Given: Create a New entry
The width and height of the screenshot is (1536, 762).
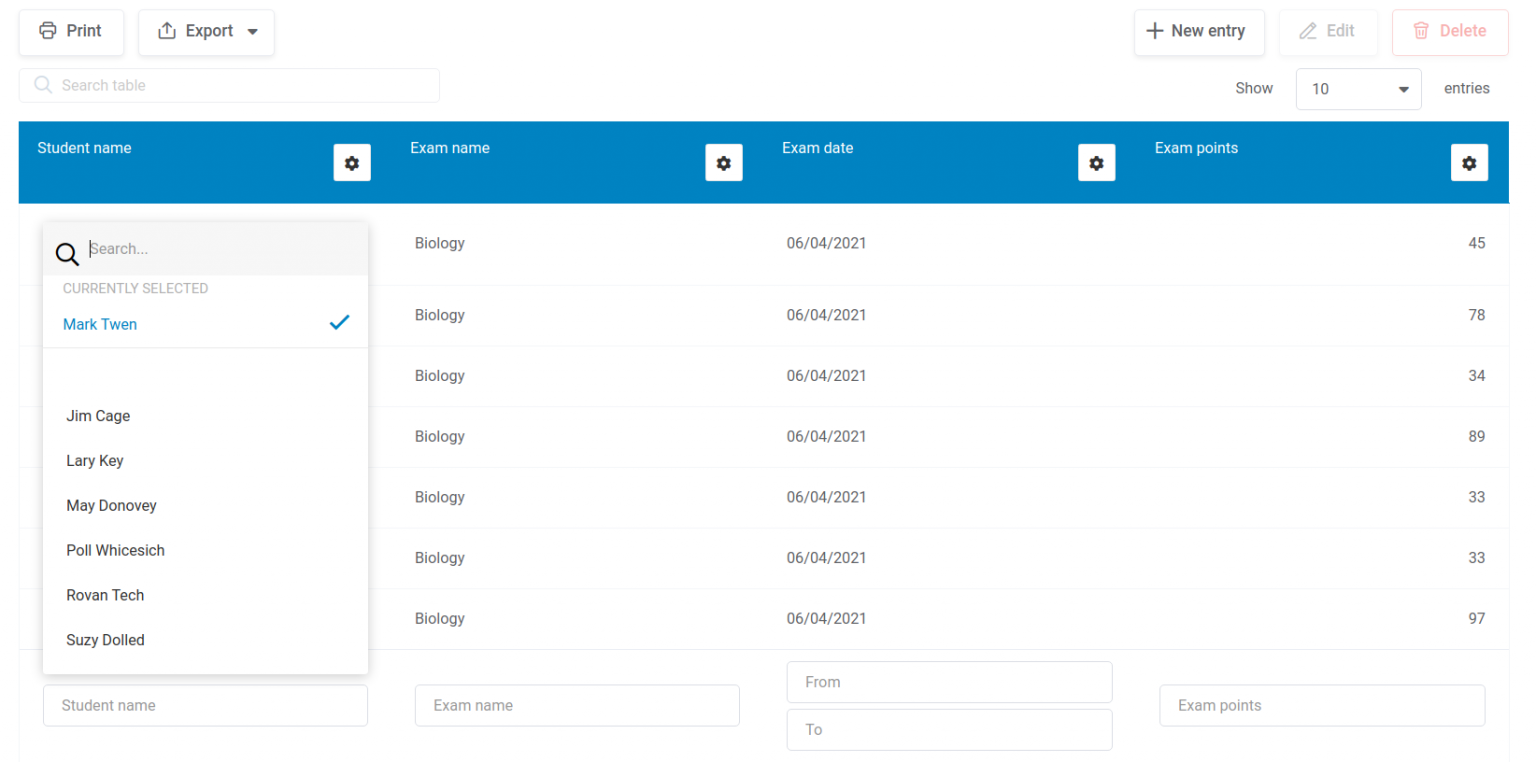Looking at the screenshot, I should (1199, 31).
